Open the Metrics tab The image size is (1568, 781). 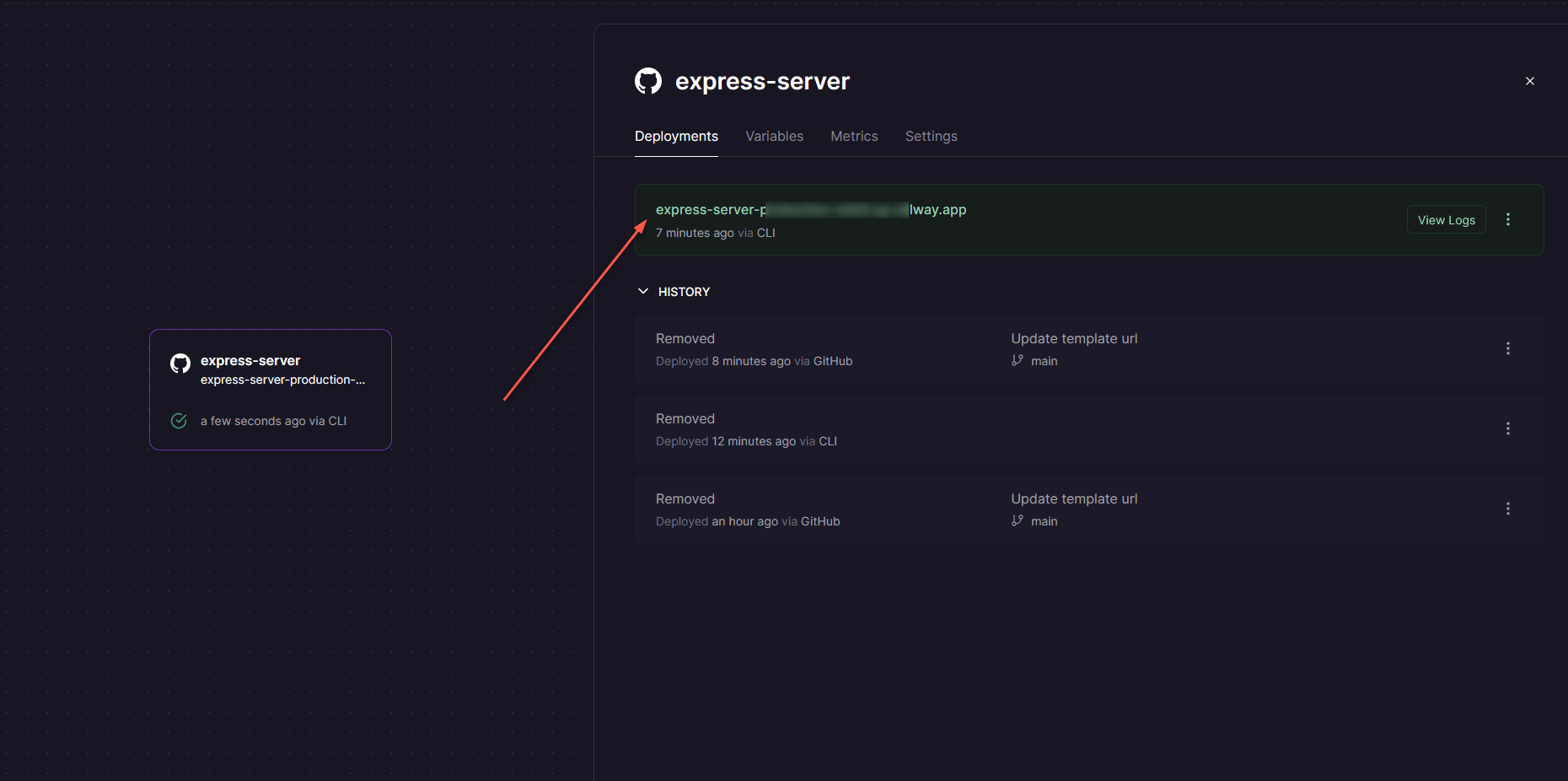click(x=854, y=136)
